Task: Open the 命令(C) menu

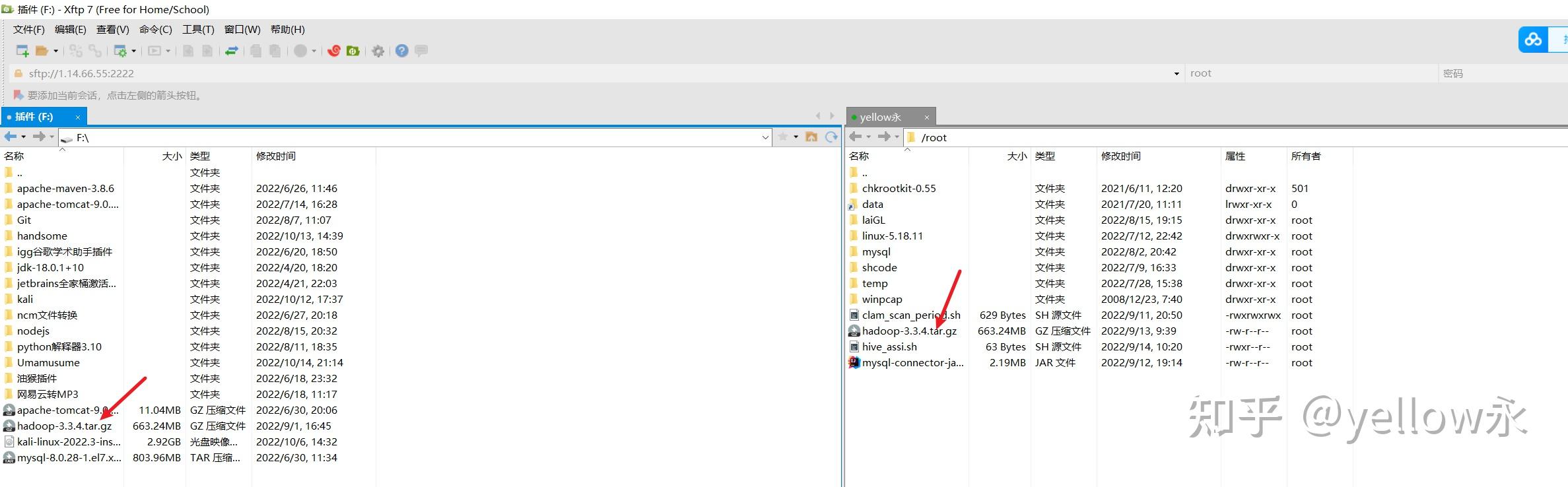Action: click(156, 29)
